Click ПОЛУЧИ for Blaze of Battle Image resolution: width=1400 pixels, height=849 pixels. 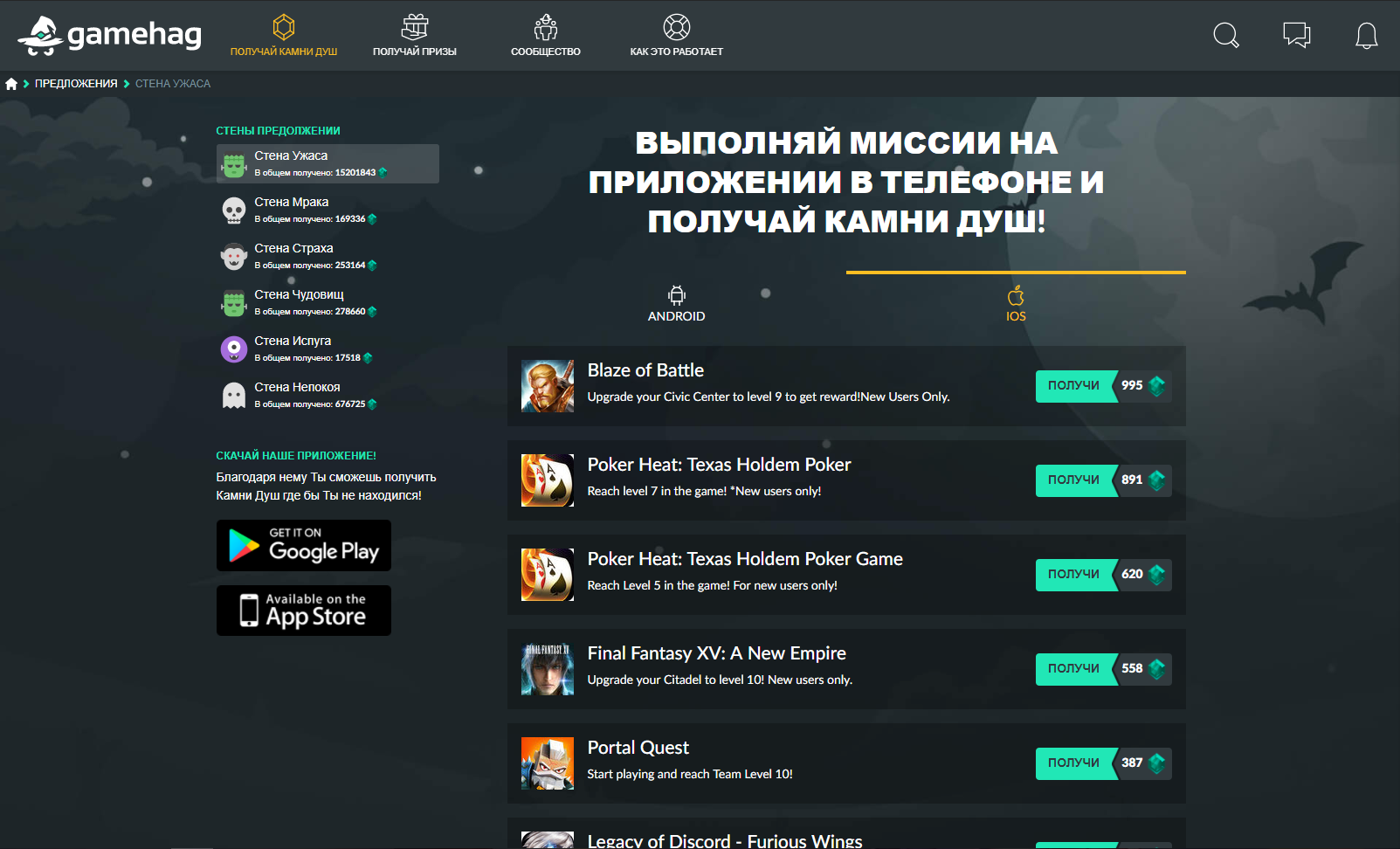click(1074, 386)
